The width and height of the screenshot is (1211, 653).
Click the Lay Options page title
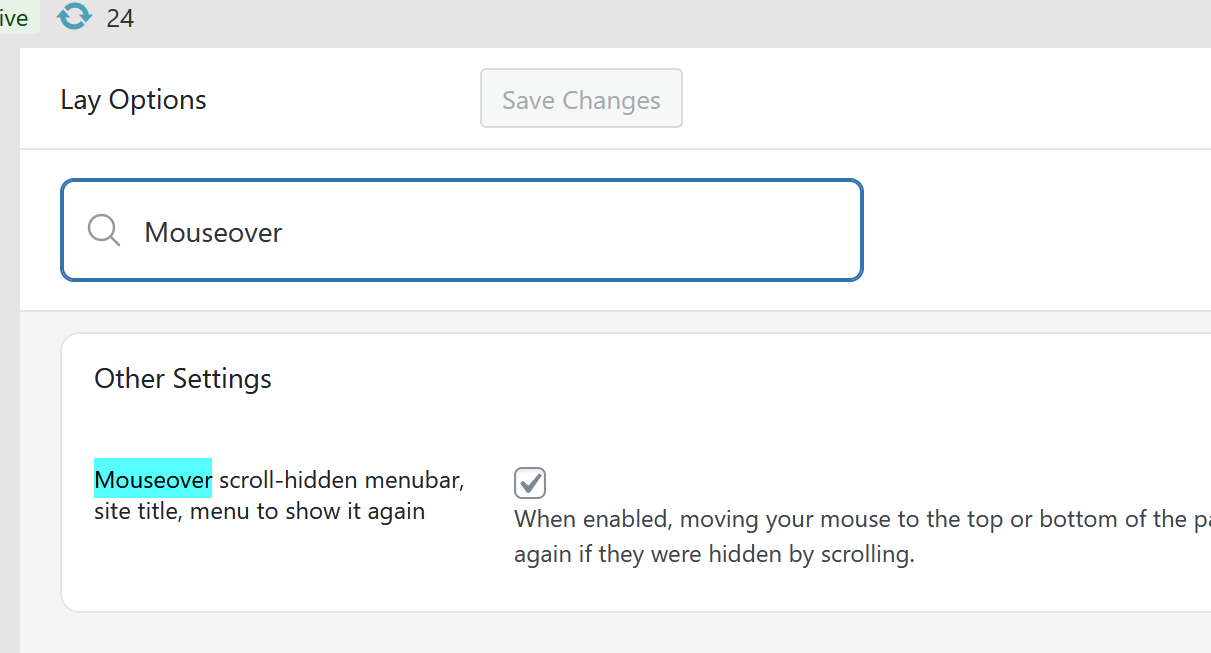(x=133, y=100)
